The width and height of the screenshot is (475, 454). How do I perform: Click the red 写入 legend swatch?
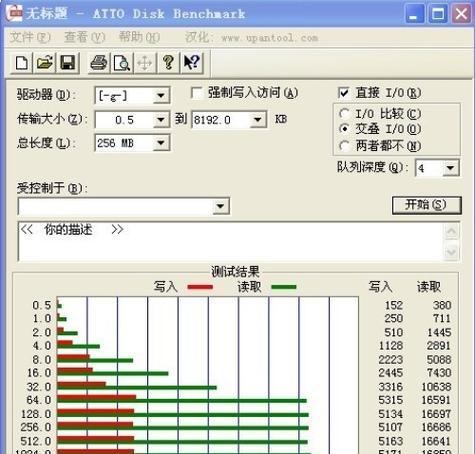click(200, 287)
